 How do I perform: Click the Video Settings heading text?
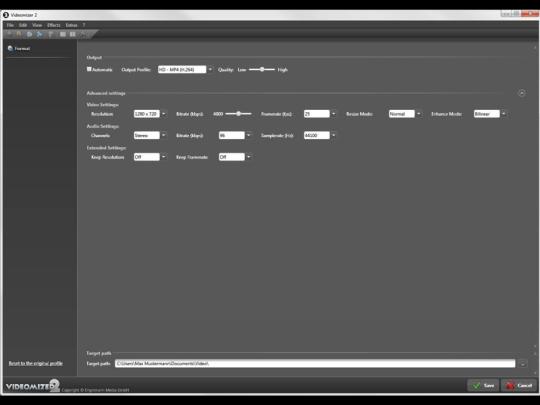click(x=103, y=104)
